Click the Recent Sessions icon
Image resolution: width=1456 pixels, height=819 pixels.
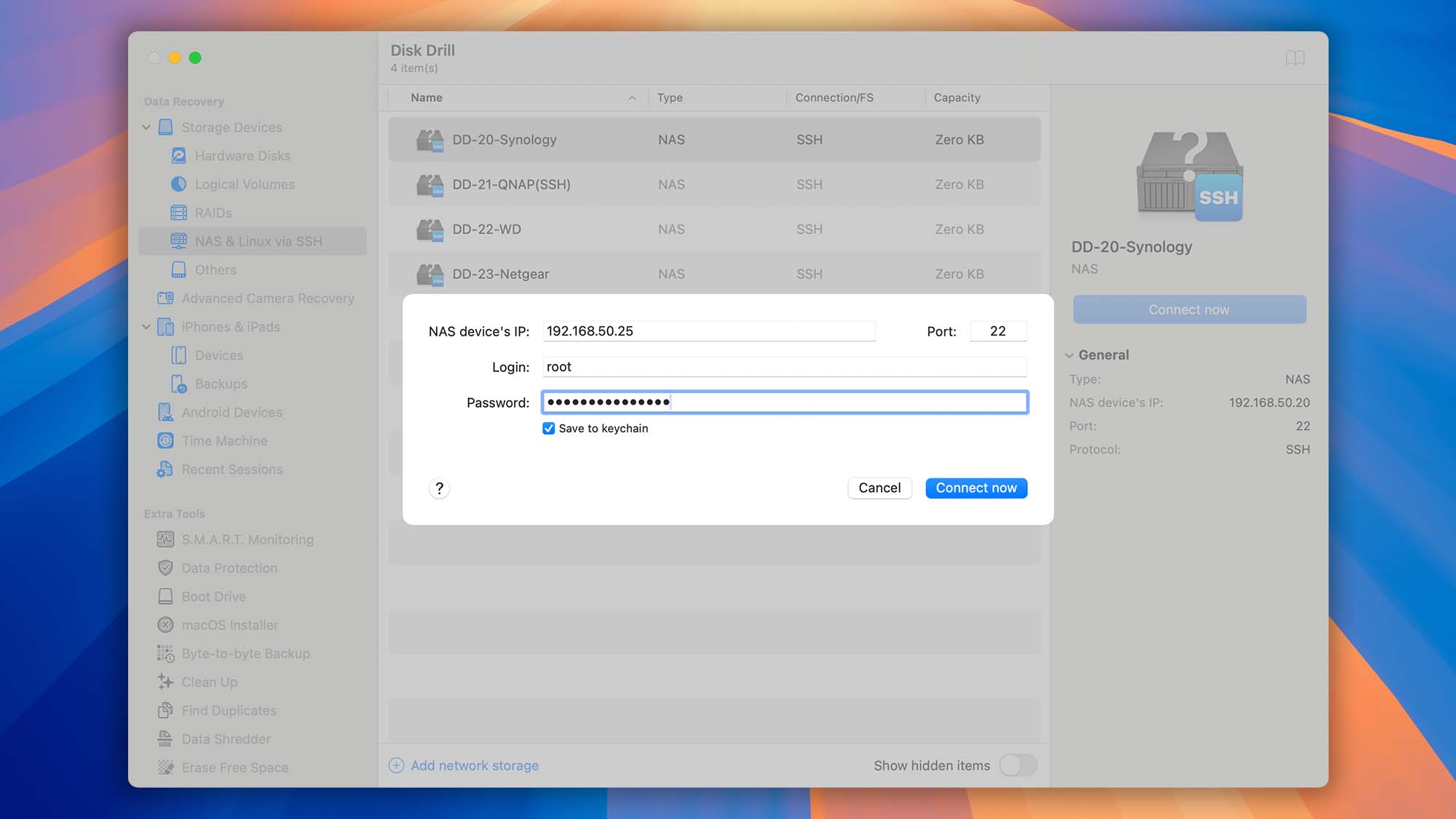(165, 470)
